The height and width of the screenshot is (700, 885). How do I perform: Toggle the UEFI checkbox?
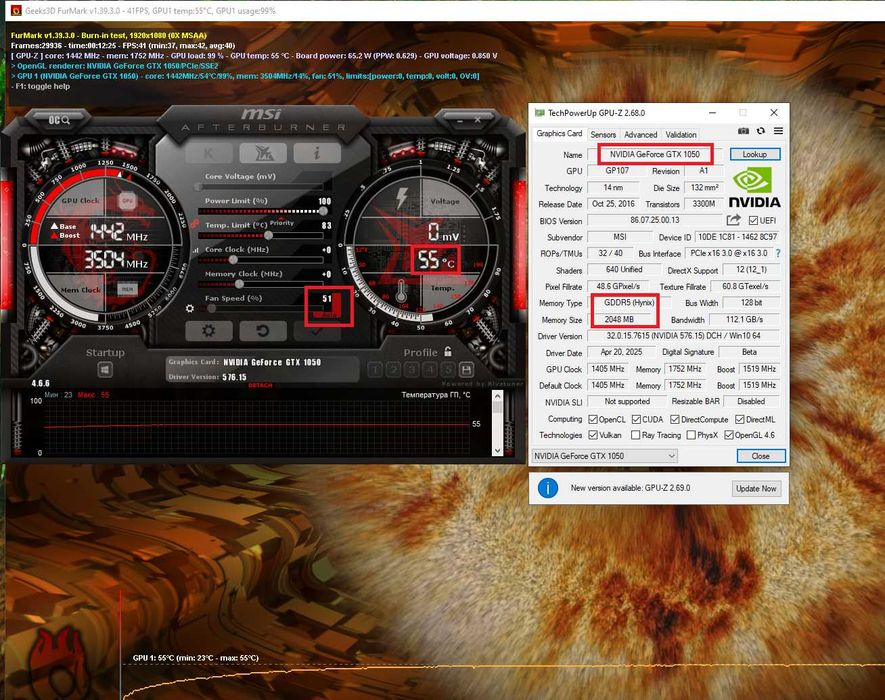(753, 220)
